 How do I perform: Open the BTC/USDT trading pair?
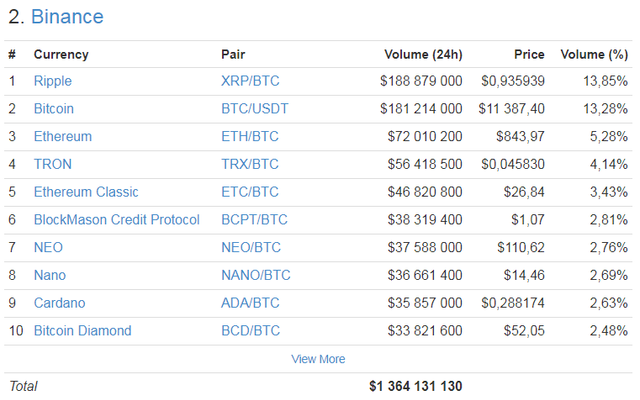click(254, 109)
